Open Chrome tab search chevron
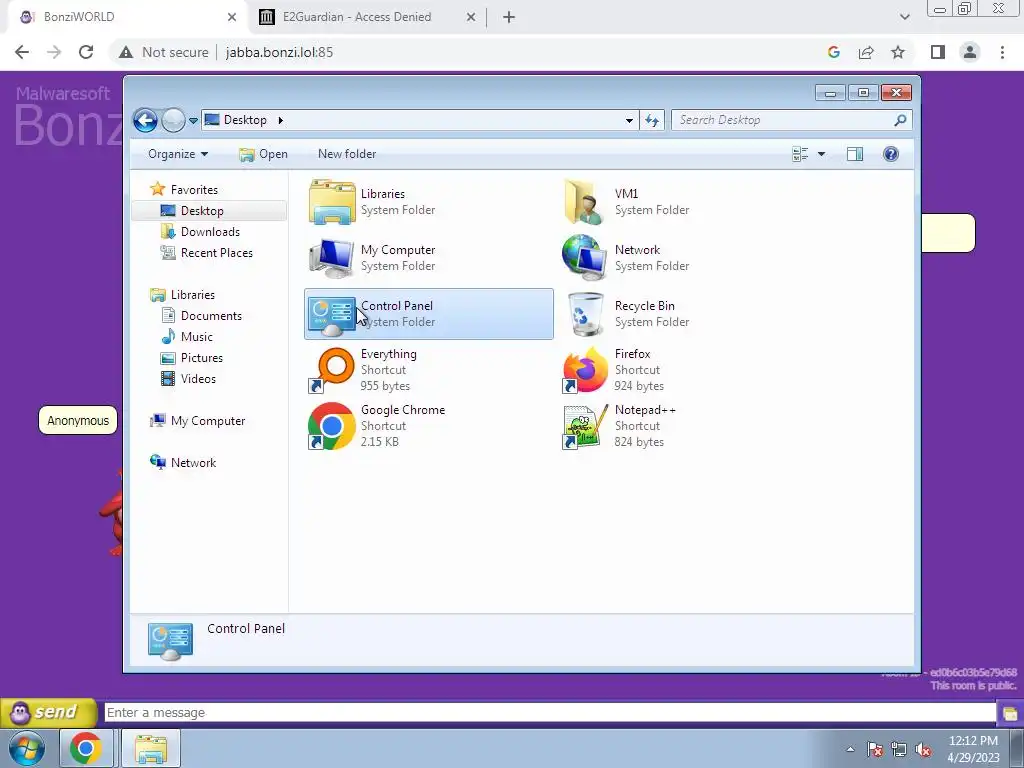This screenshot has height=768, width=1024. [904, 17]
